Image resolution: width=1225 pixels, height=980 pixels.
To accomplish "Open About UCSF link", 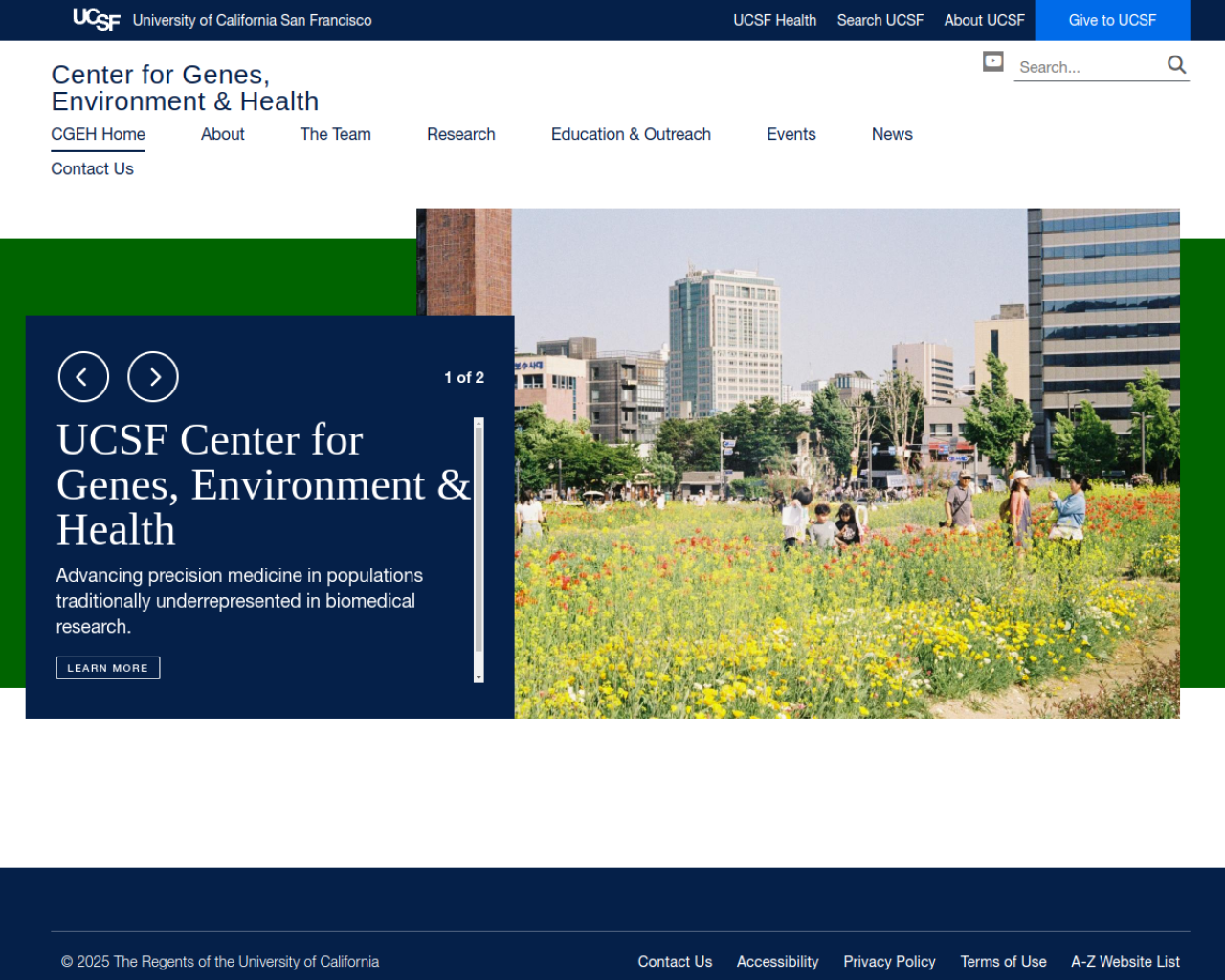I will click(x=984, y=20).
